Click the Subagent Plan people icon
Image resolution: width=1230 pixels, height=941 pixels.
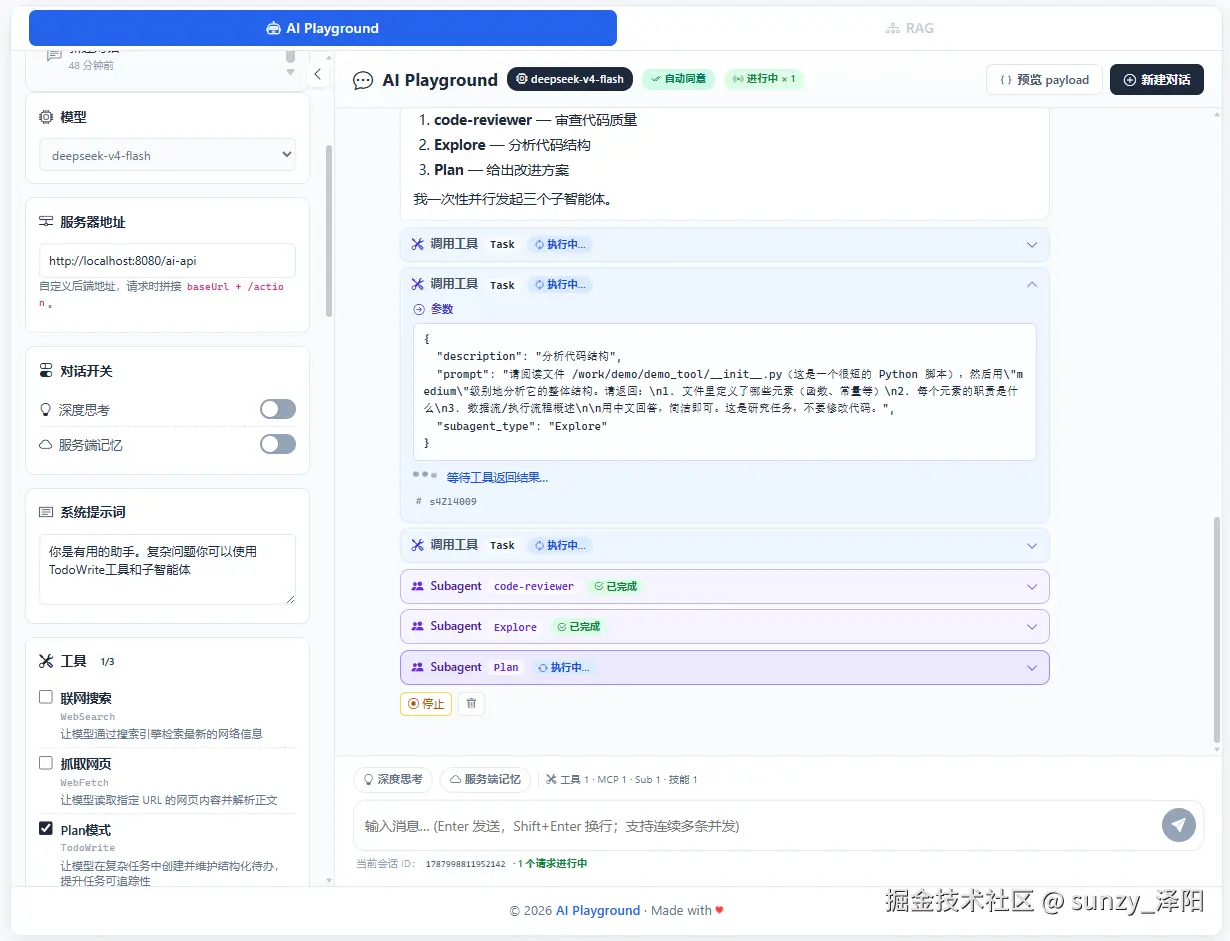click(418, 667)
